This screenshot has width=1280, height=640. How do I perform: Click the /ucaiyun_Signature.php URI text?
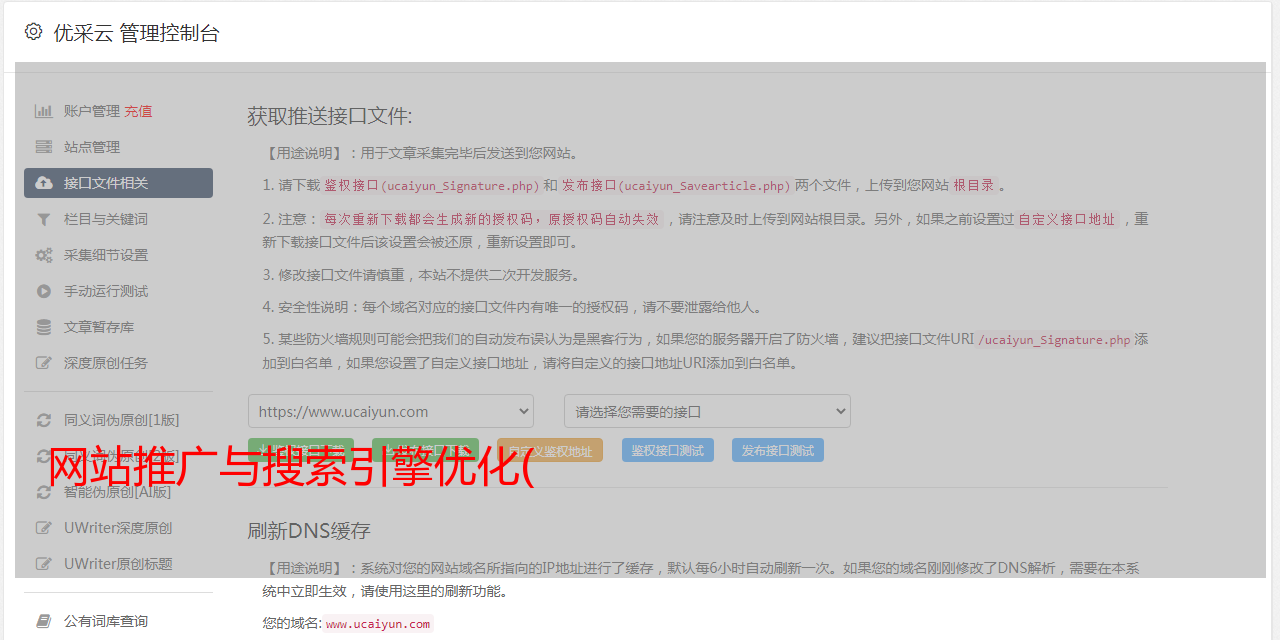[x=1054, y=340]
